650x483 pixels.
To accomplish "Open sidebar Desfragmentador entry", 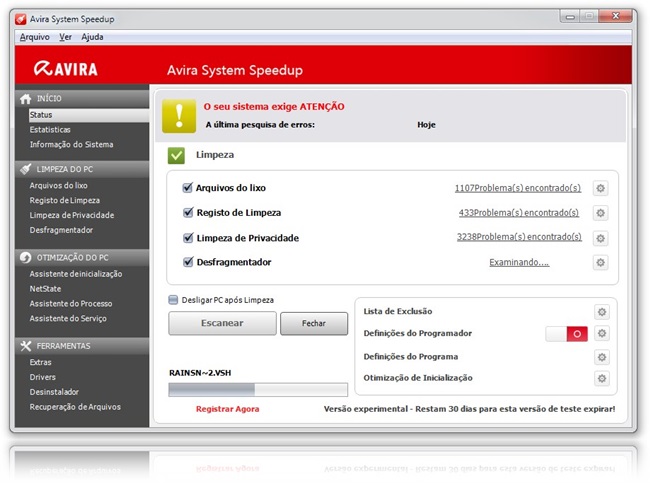I will click(61, 230).
